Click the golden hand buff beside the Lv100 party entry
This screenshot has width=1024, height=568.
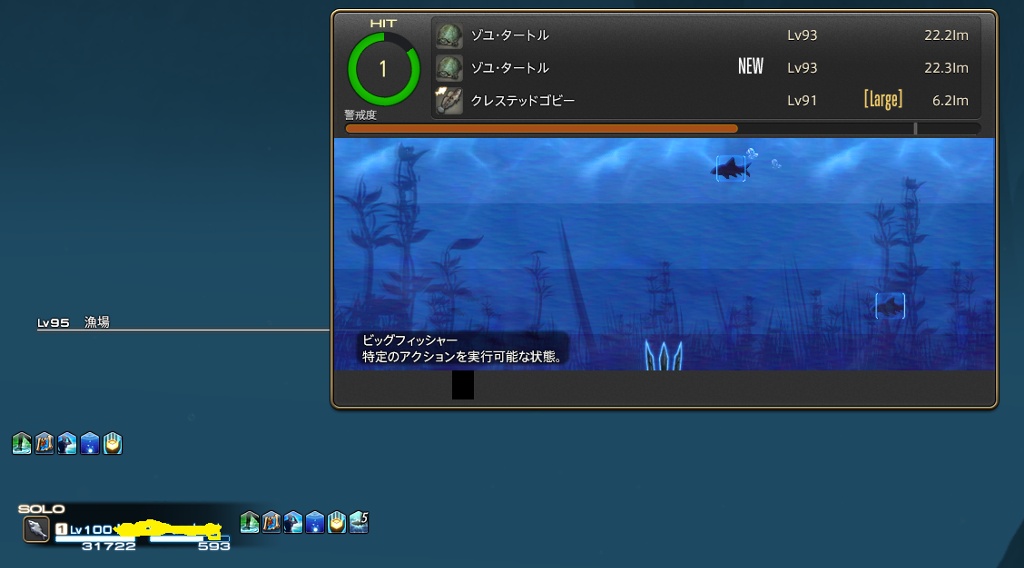coord(336,522)
